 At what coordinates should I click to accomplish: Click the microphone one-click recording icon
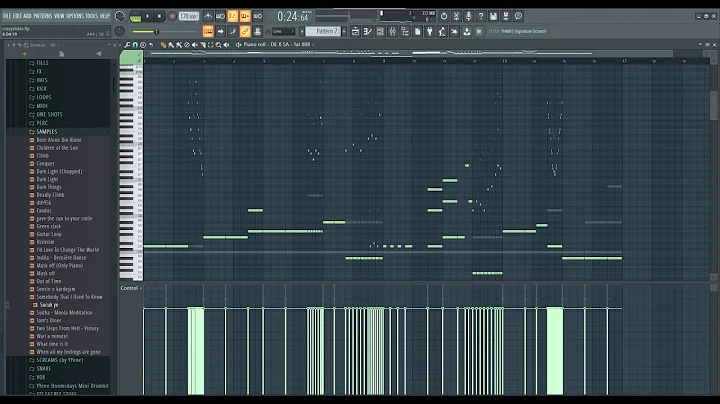pyautogui.click(x=469, y=16)
